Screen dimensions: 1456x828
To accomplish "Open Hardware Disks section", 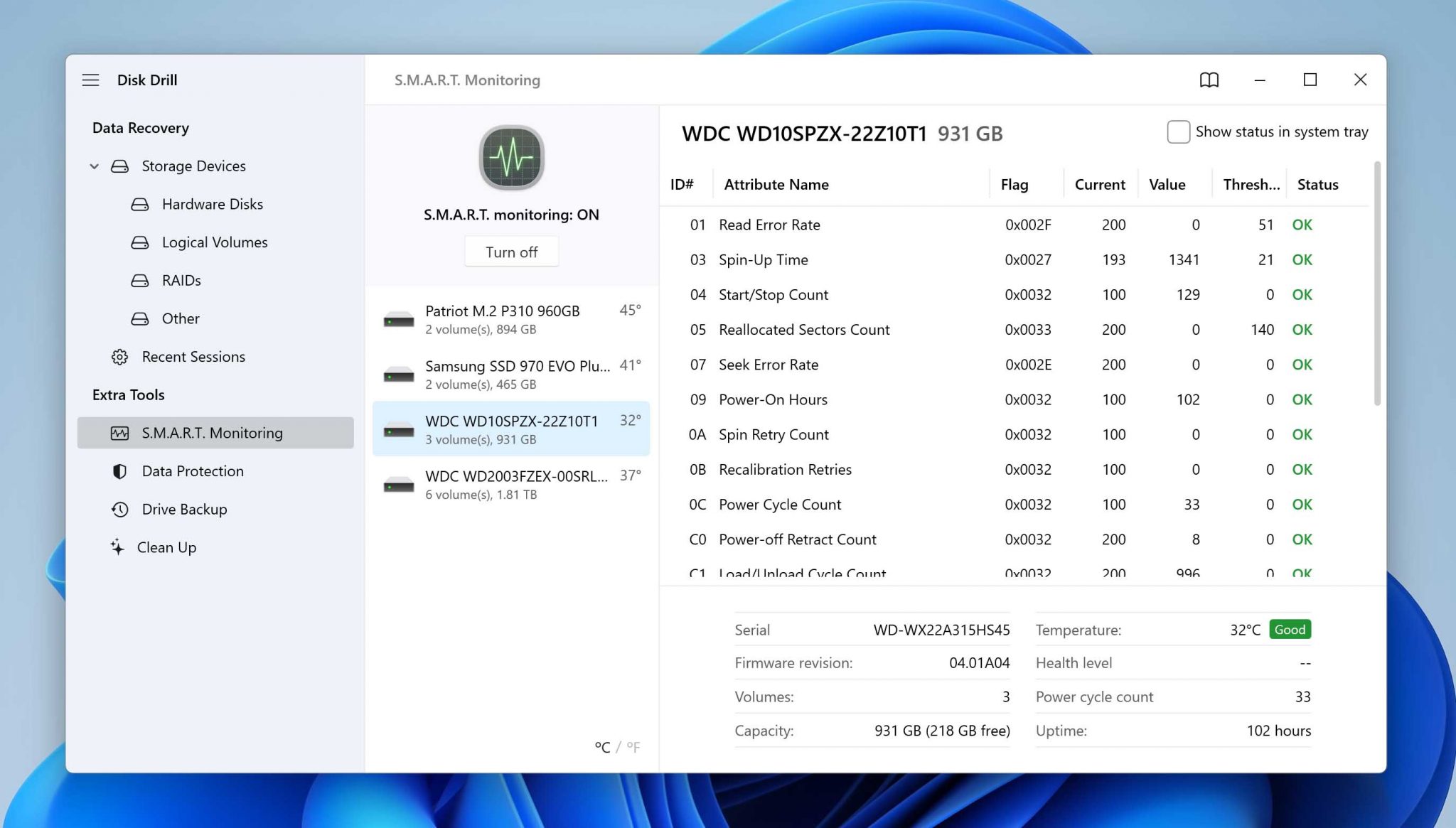I will pos(213,205).
